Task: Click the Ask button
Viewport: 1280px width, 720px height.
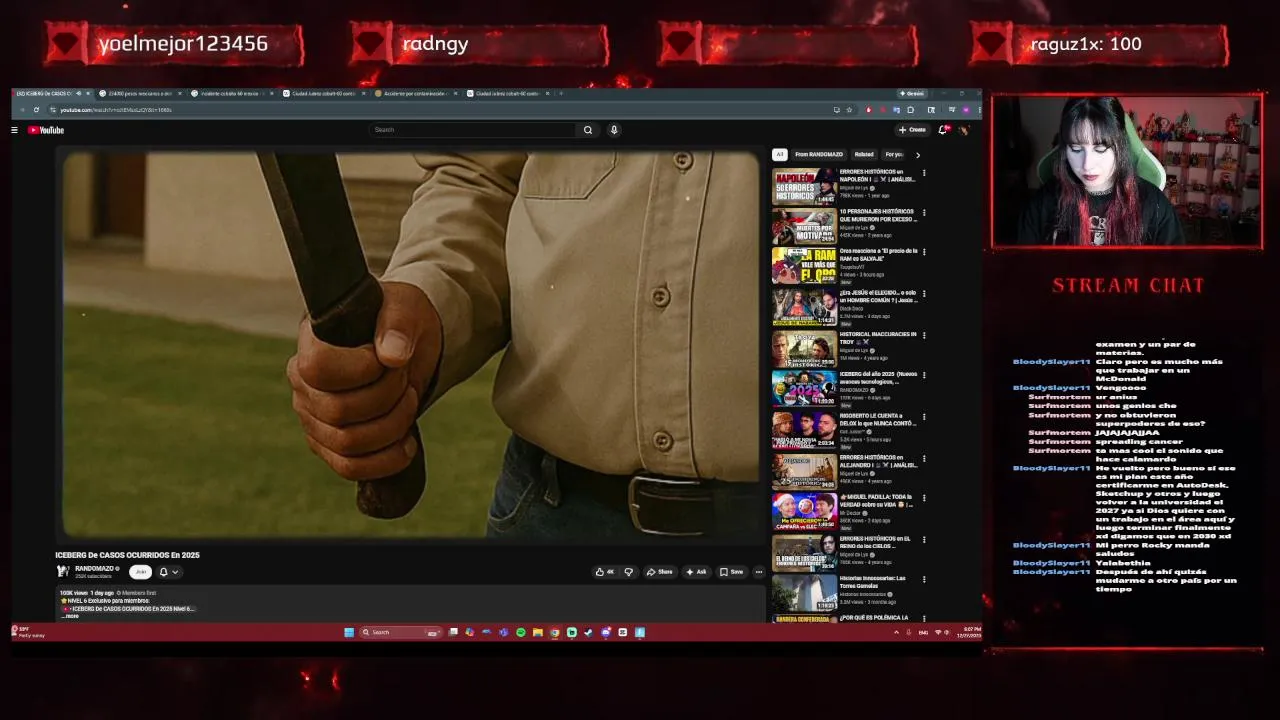Action: 696,572
